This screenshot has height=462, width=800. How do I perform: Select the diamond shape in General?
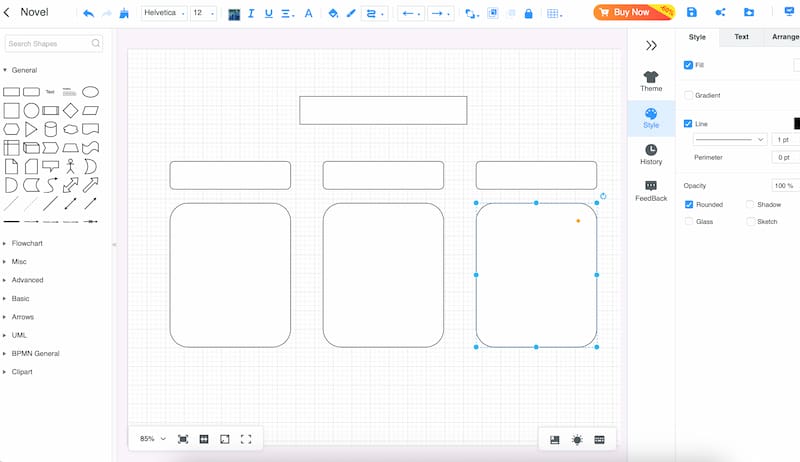click(x=70, y=110)
